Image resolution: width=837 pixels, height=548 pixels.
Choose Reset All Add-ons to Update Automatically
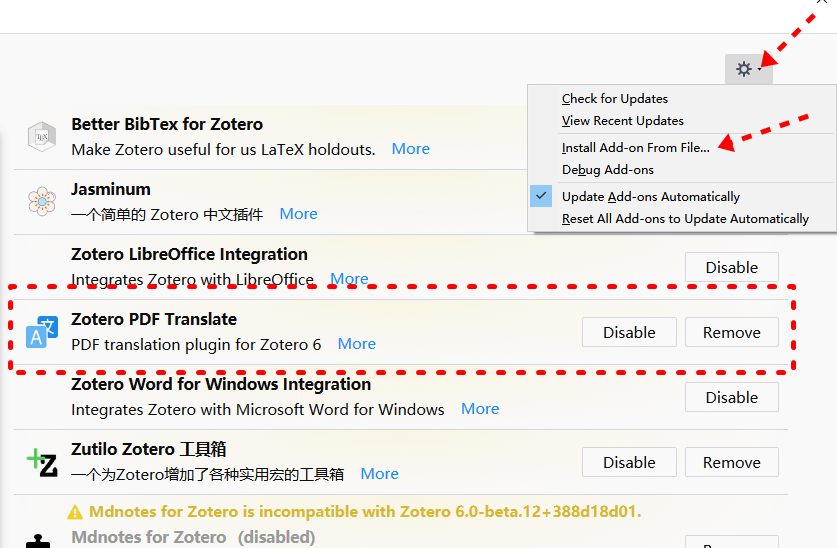[685, 219]
